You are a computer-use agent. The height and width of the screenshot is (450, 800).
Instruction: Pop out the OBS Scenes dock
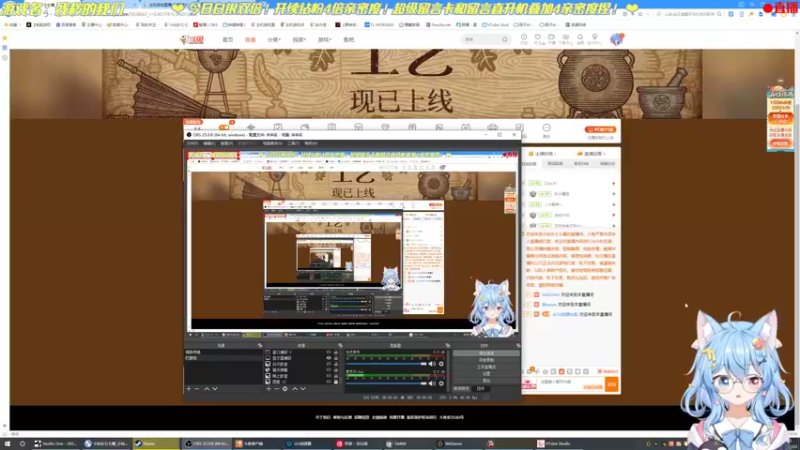pos(260,345)
